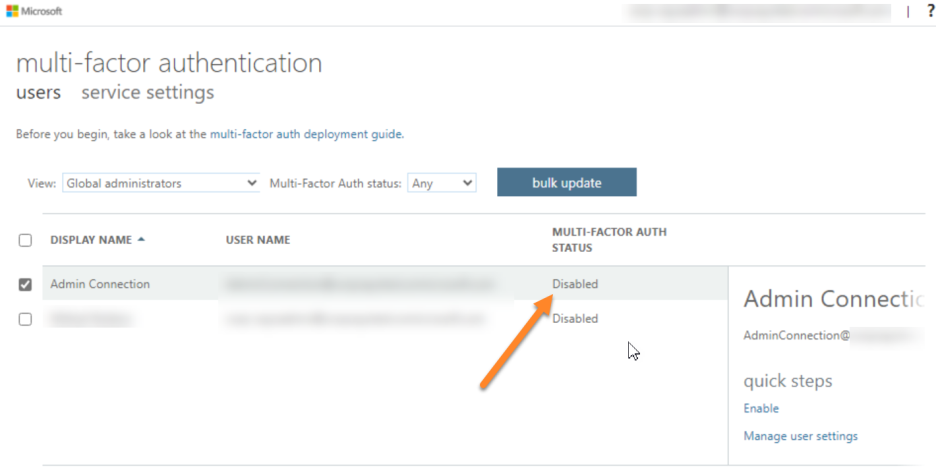Switch to the users tab
The height and width of the screenshot is (471, 936).
tap(38, 93)
